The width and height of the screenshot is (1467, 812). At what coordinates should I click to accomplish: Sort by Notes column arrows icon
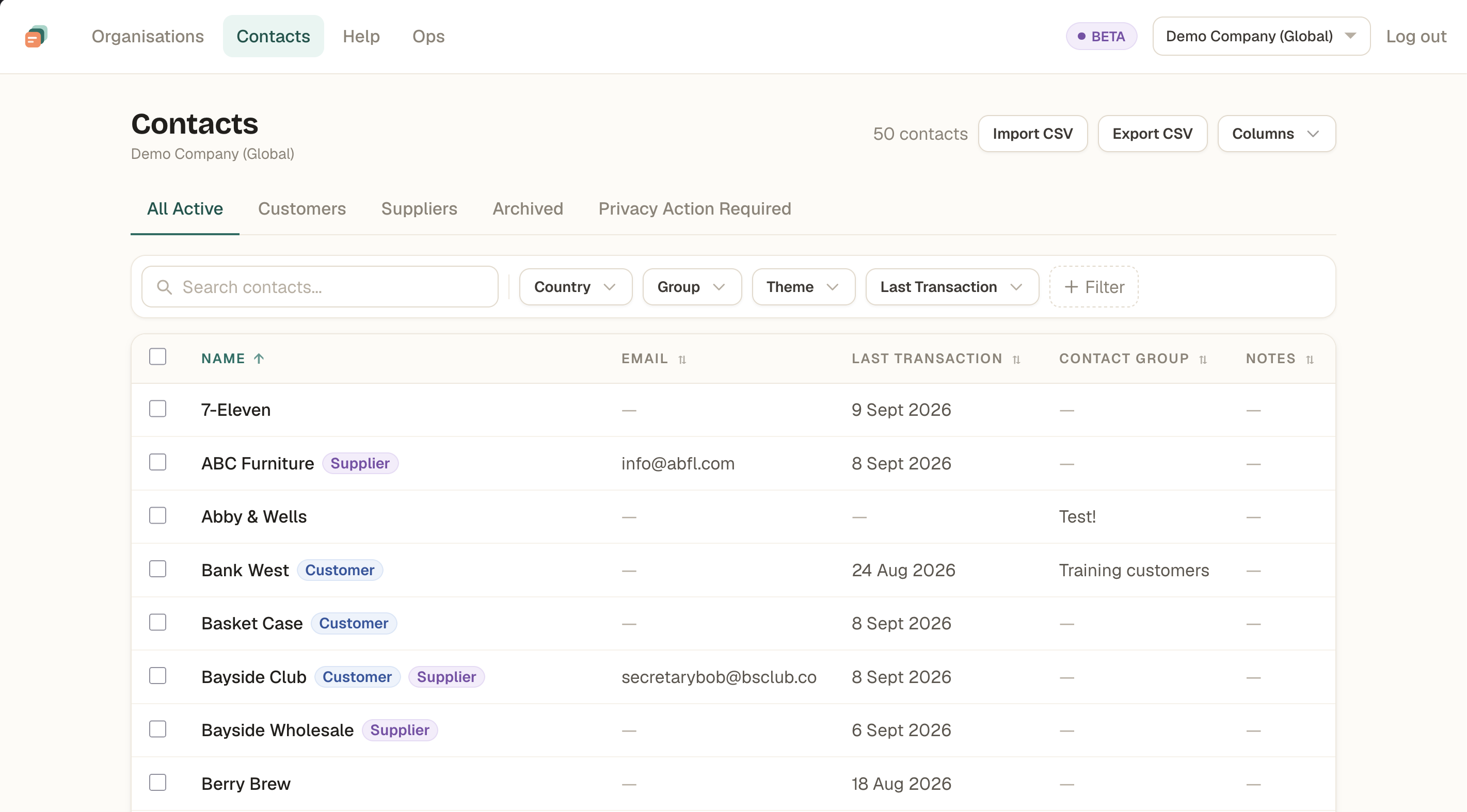(1310, 359)
